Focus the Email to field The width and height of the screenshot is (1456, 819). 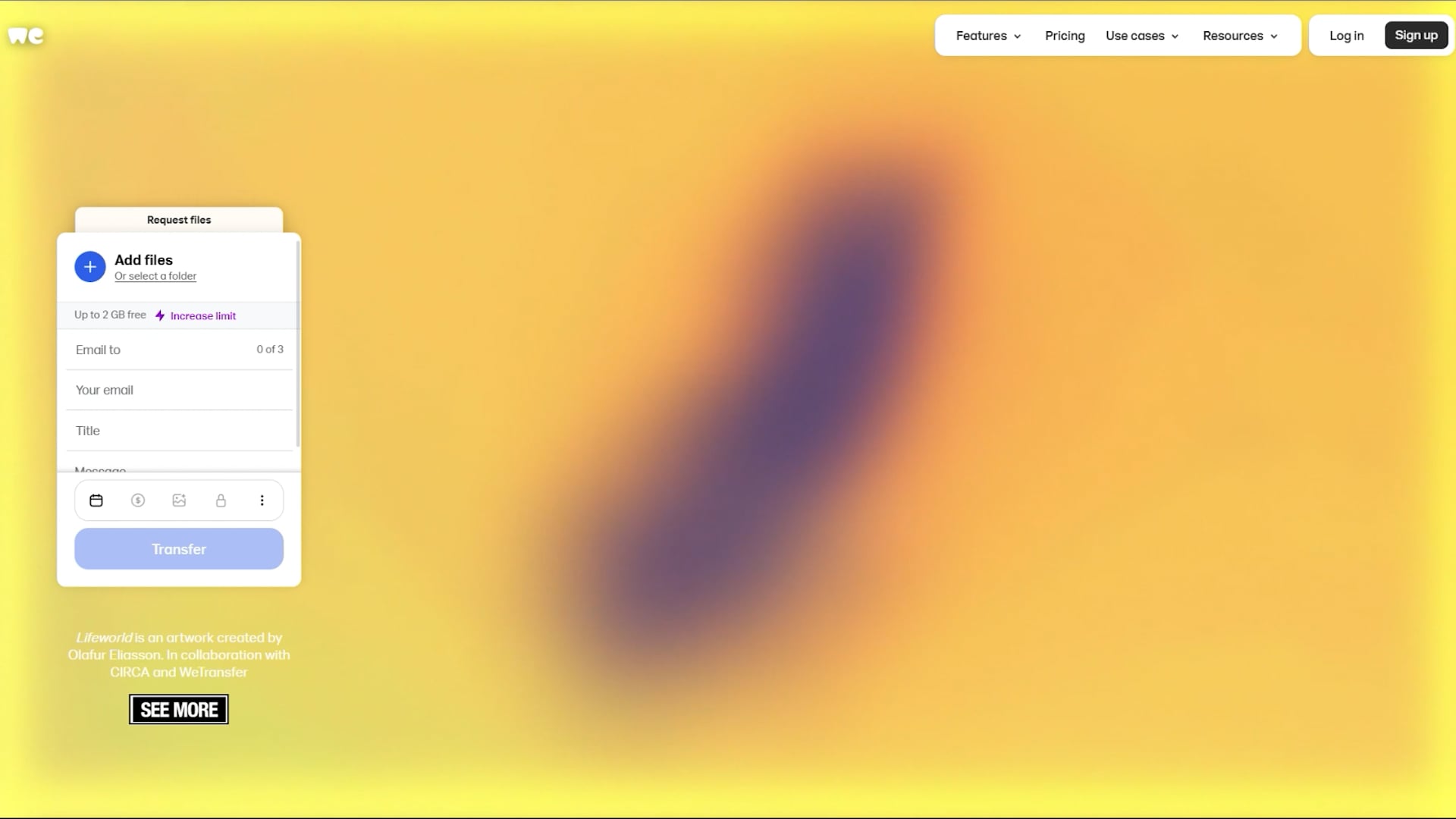179,350
